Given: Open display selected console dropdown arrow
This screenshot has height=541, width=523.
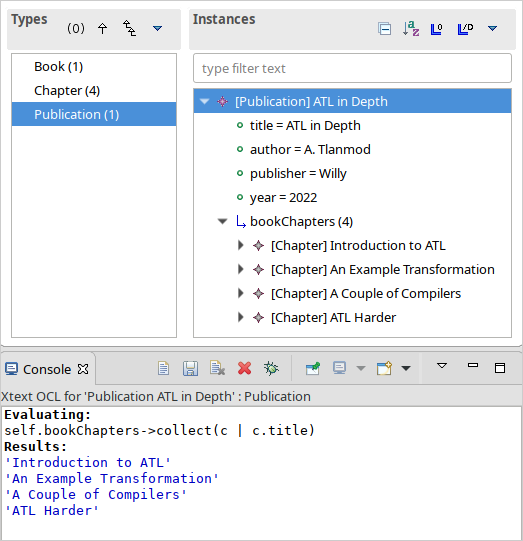Looking at the screenshot, I should [x=361, y=368].
